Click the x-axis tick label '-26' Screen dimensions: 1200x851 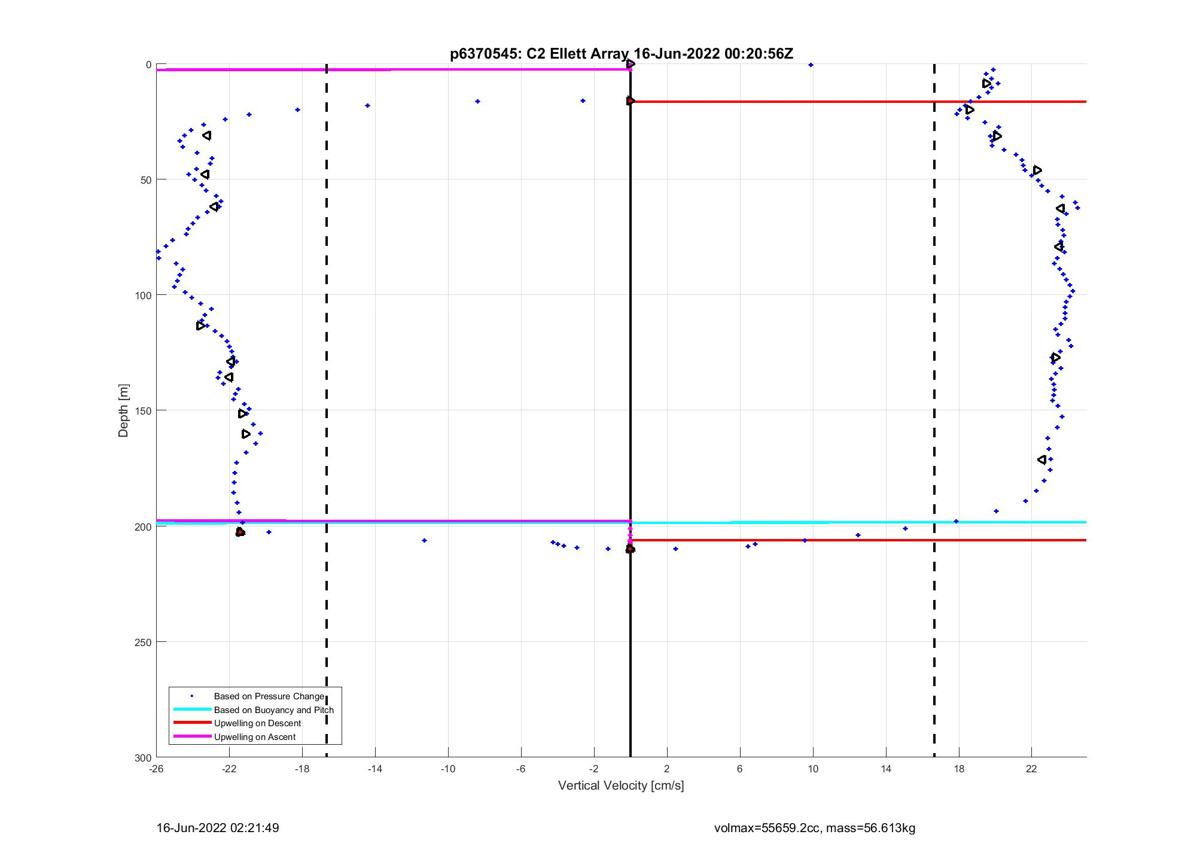coord(156,769)
